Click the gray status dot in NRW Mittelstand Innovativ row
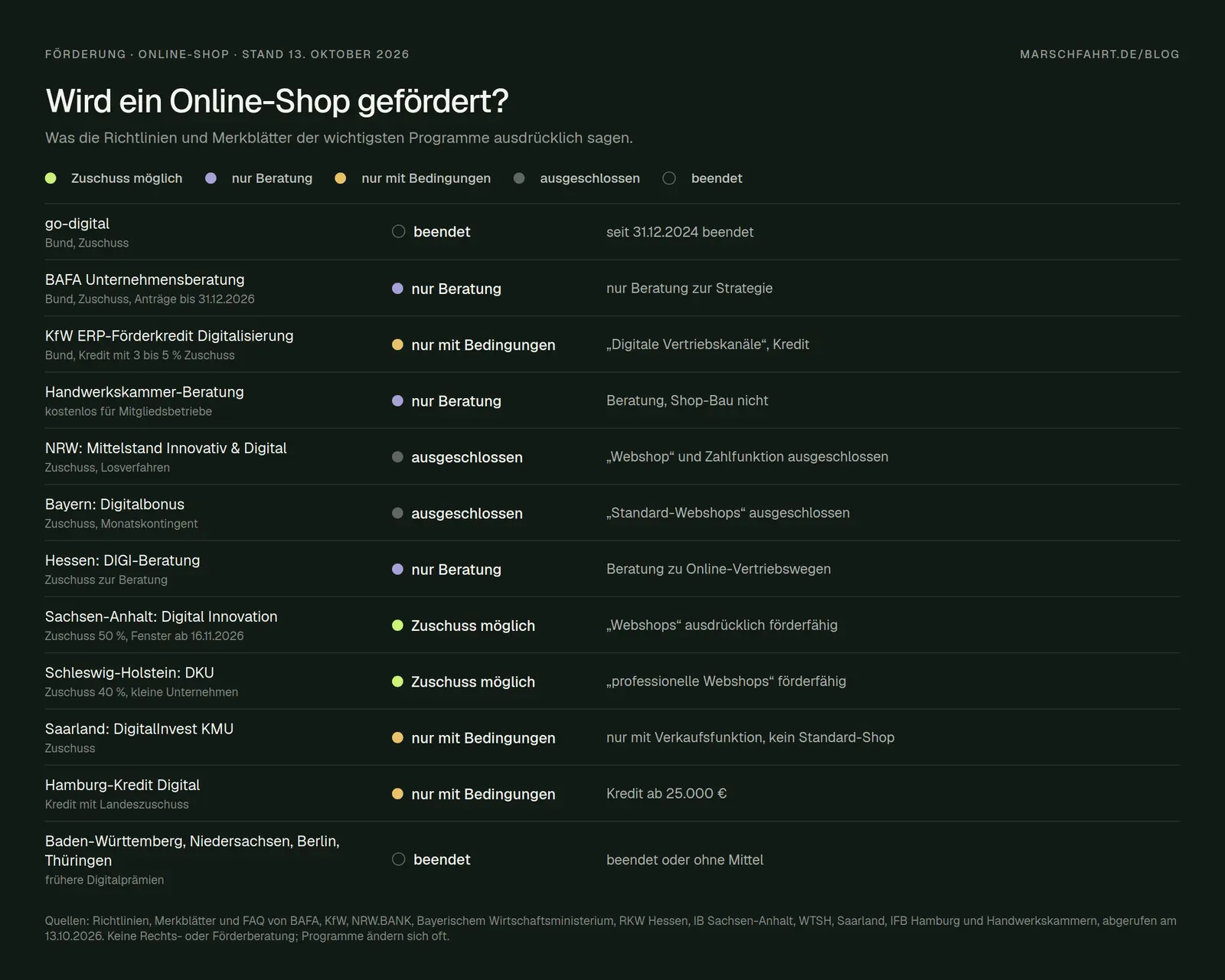The image size is (1225, 980). pyautogui.click(x=397, y=457)
